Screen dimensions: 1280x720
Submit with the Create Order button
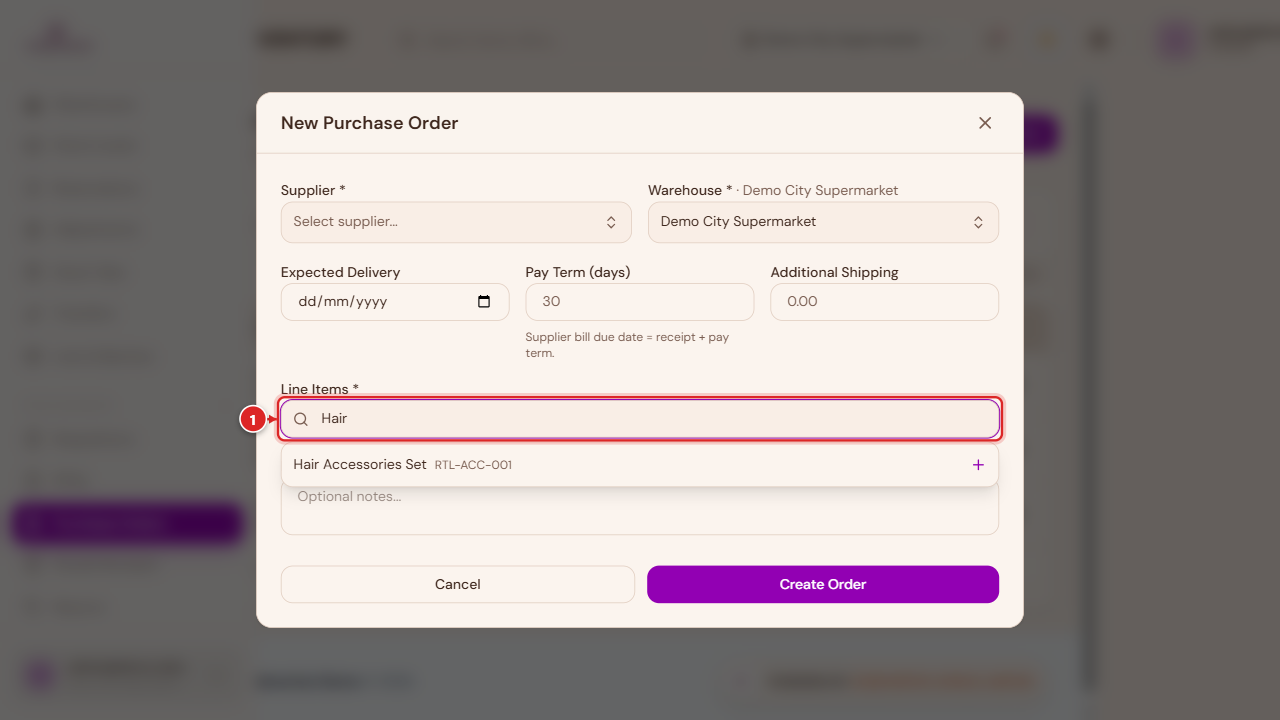tap(823, 585)
